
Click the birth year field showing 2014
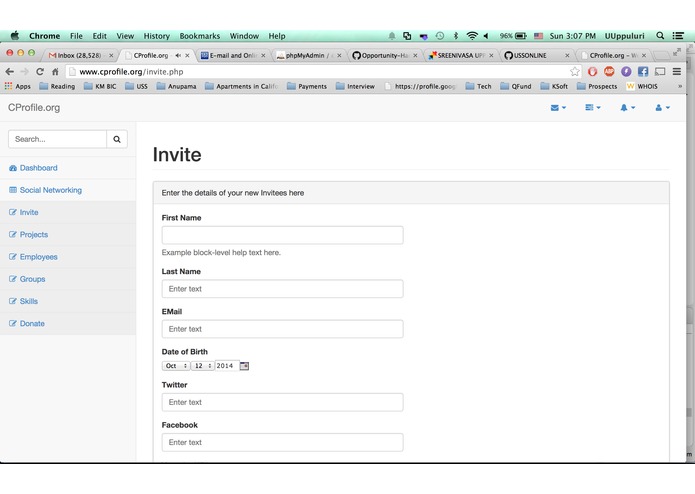(227, 366)
